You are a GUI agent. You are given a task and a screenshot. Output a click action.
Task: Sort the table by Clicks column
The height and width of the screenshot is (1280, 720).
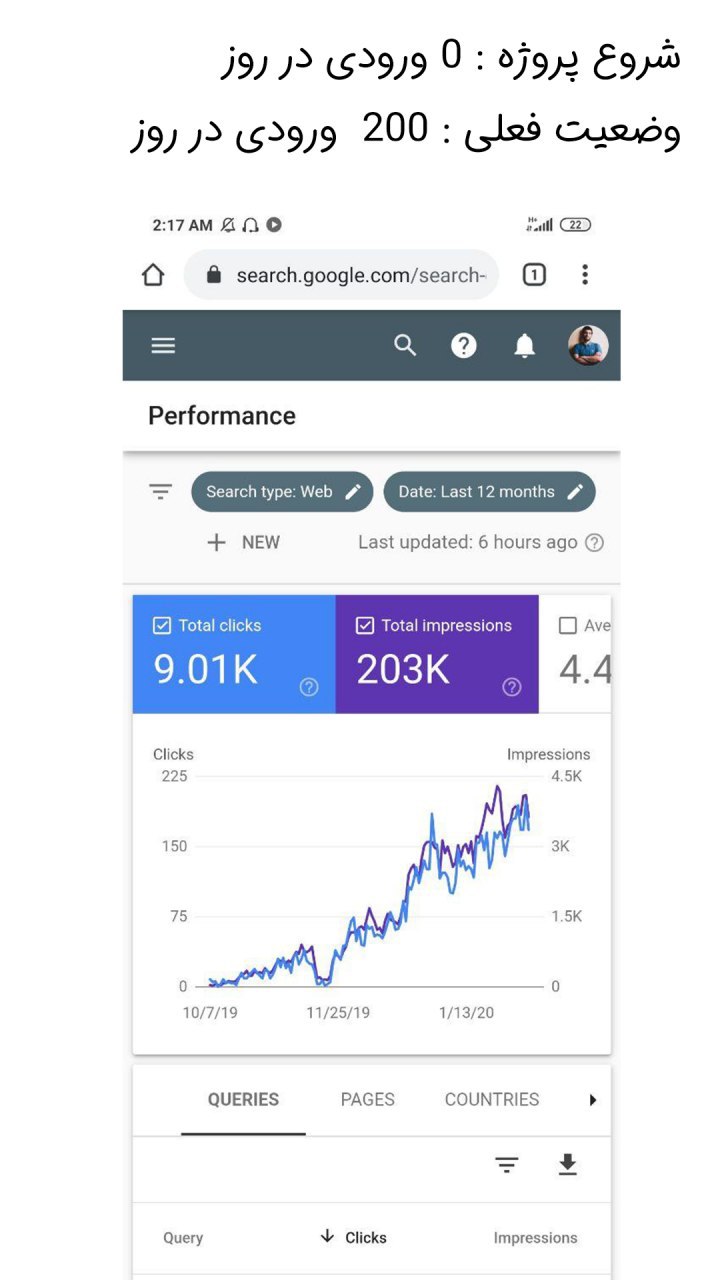[x=353, y=1237]
